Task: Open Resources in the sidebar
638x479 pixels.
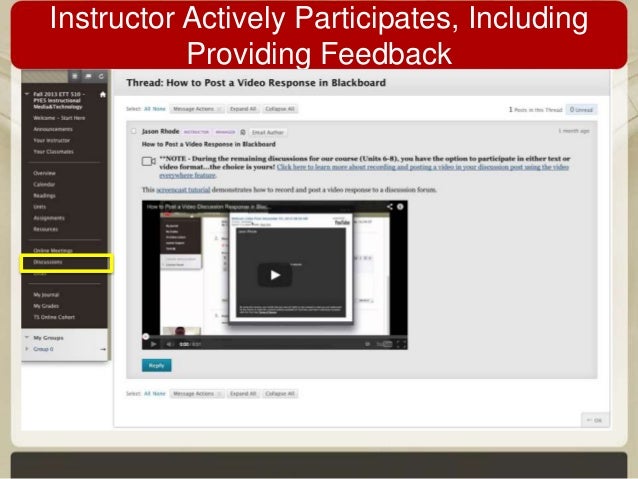Action: (x=46, y=229)
